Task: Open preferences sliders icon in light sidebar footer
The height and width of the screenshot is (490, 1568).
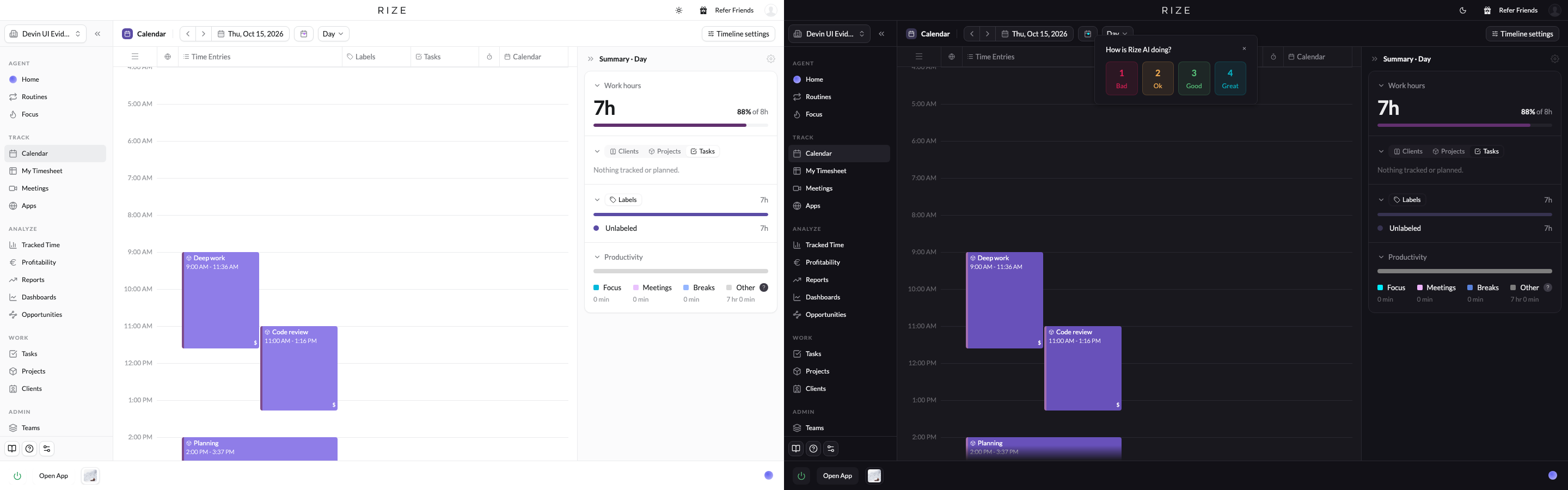Action: pos(47,449)
